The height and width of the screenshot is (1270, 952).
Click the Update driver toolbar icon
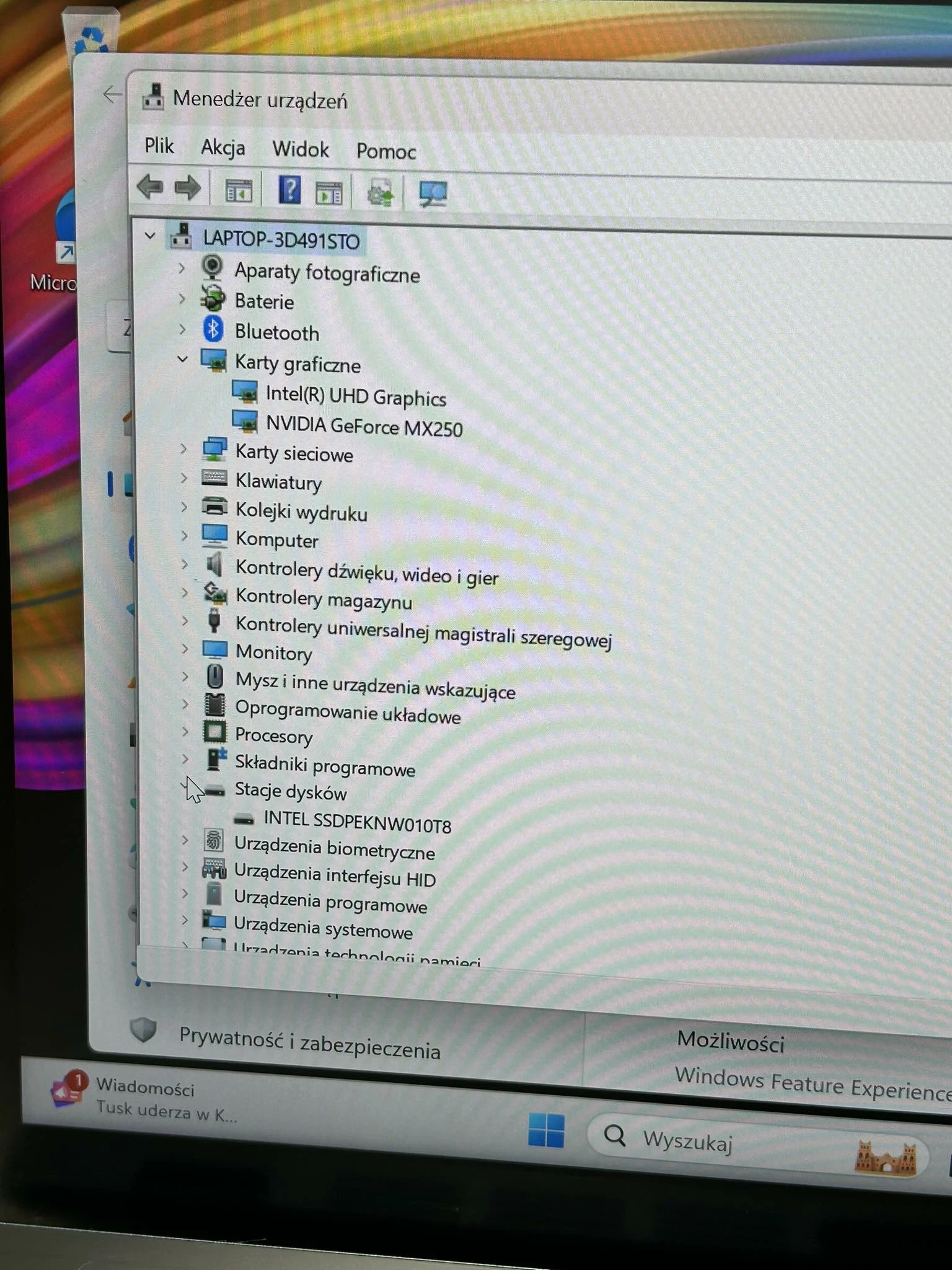coord(380,194)
